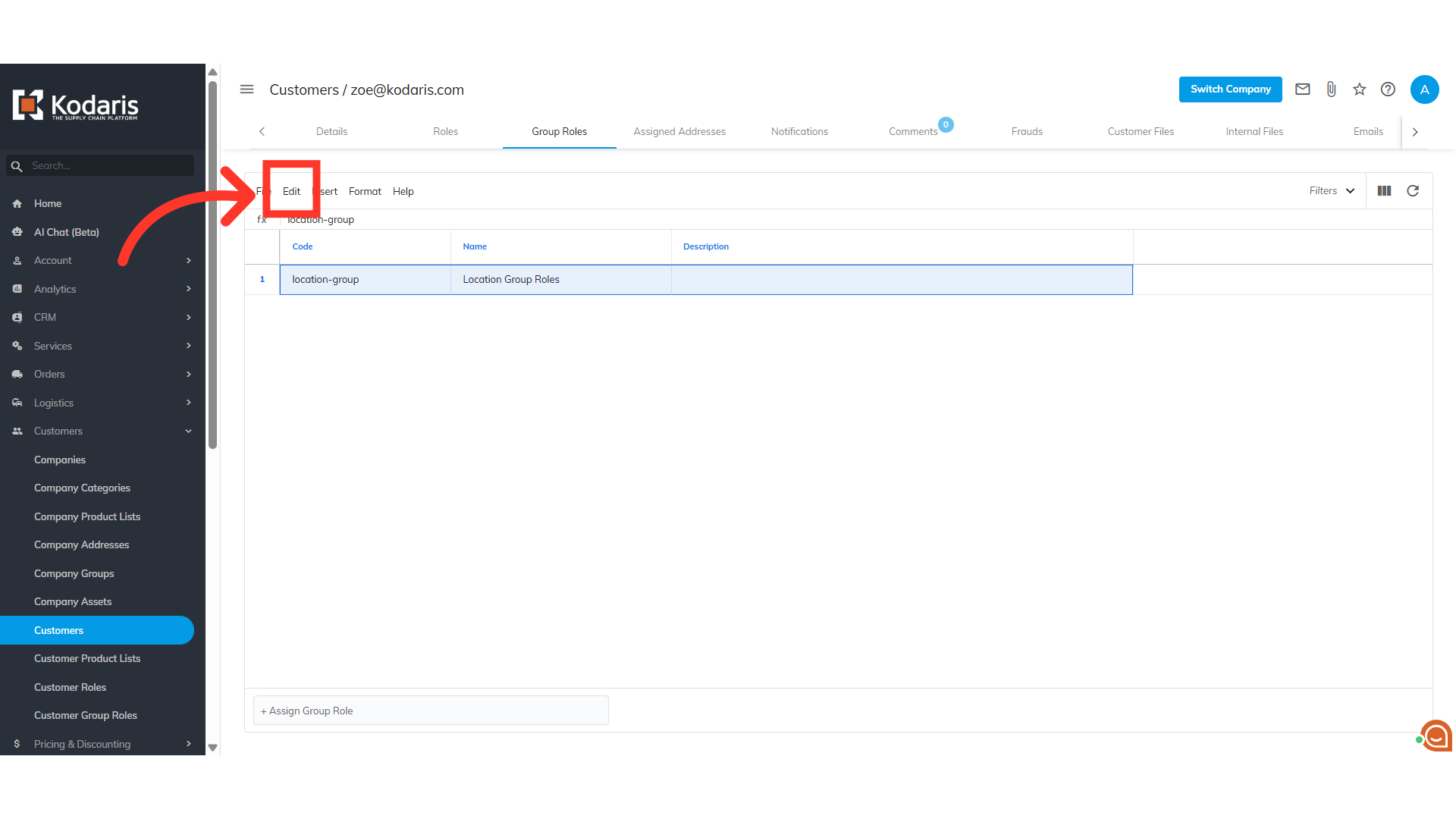Click the Assign Group Role field
This screenshot has width=1456, height=819.
coord(431,711)
